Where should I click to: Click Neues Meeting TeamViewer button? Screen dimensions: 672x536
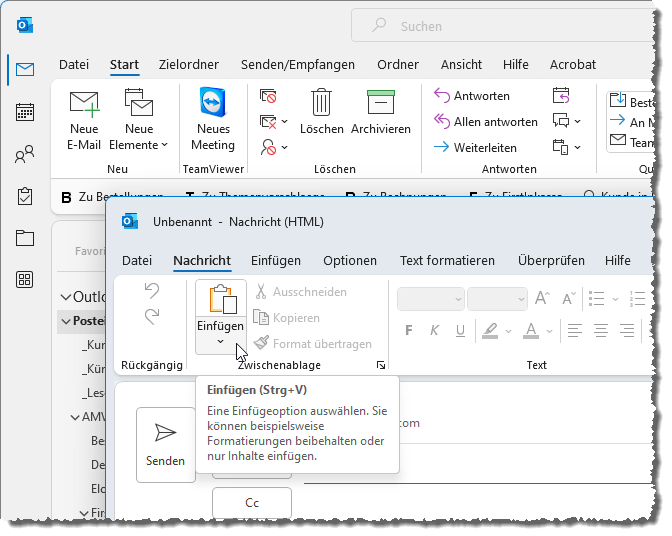pos(213,119)
